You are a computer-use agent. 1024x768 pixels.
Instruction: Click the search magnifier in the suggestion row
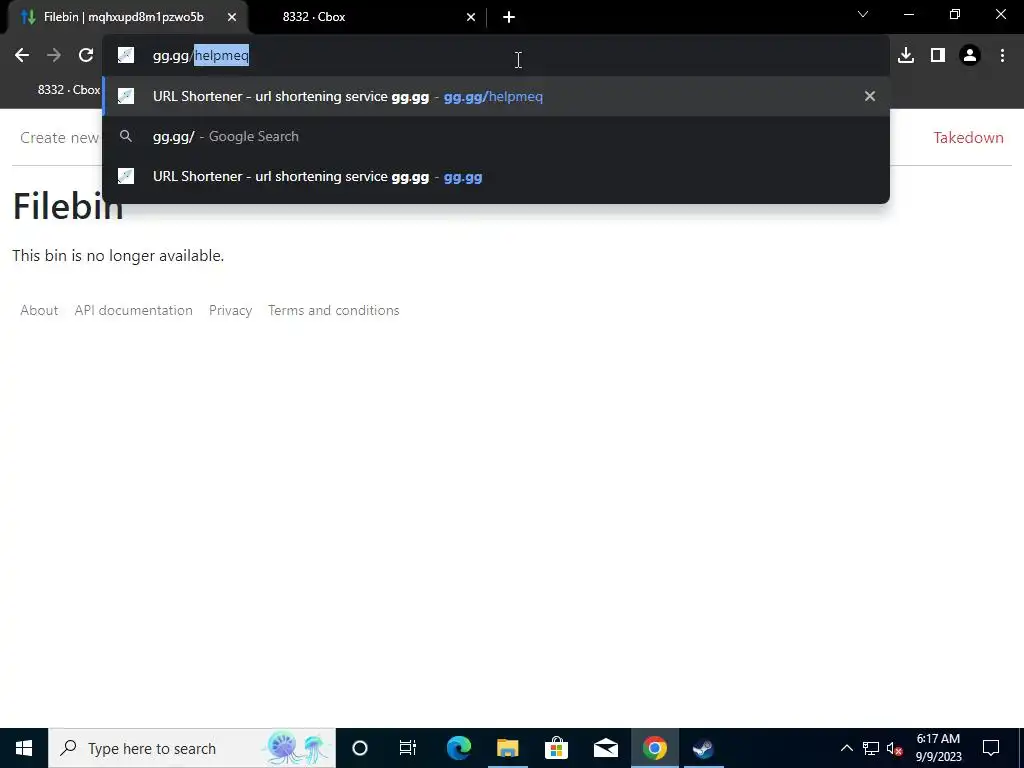pyautogui.click(x=125, y=136)
